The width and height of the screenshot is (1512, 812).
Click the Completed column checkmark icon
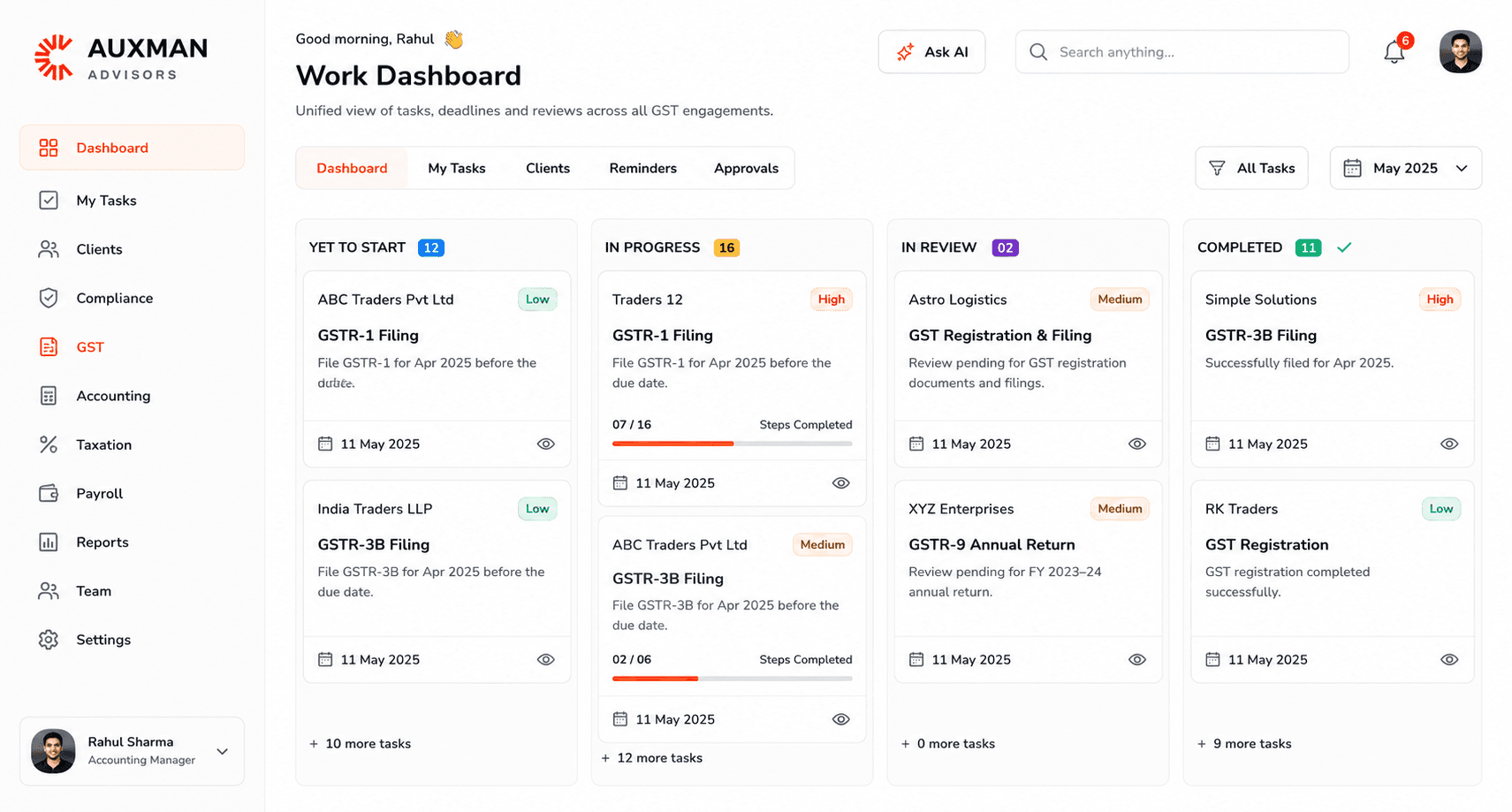click(x=1344, y=247)
